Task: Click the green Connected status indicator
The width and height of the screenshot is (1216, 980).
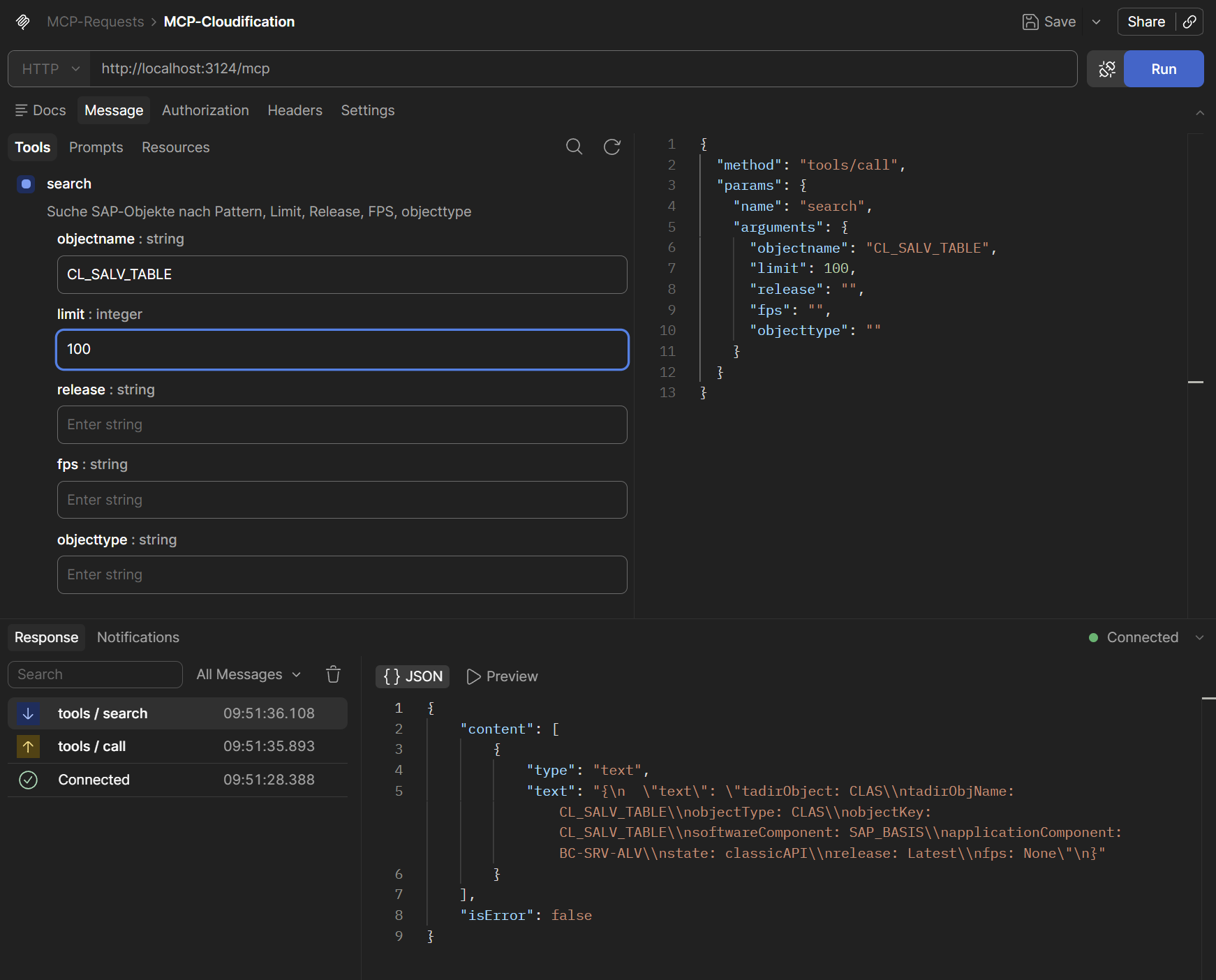Action: coord(1093,637)
